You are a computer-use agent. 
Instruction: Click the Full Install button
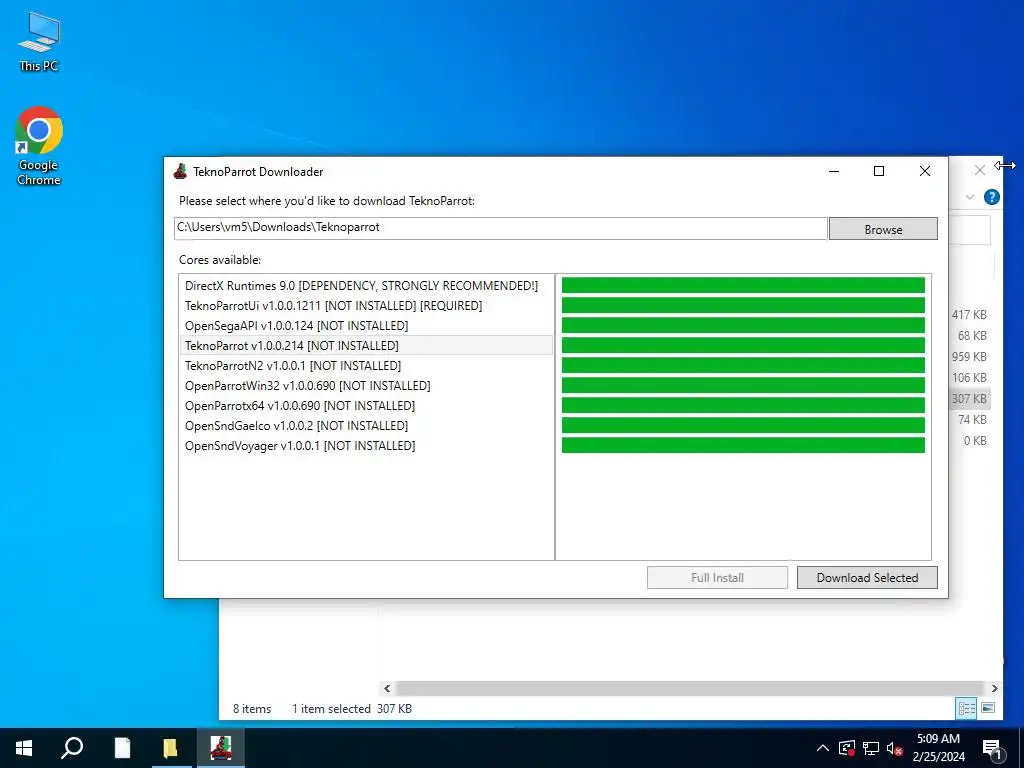(717, 577)
